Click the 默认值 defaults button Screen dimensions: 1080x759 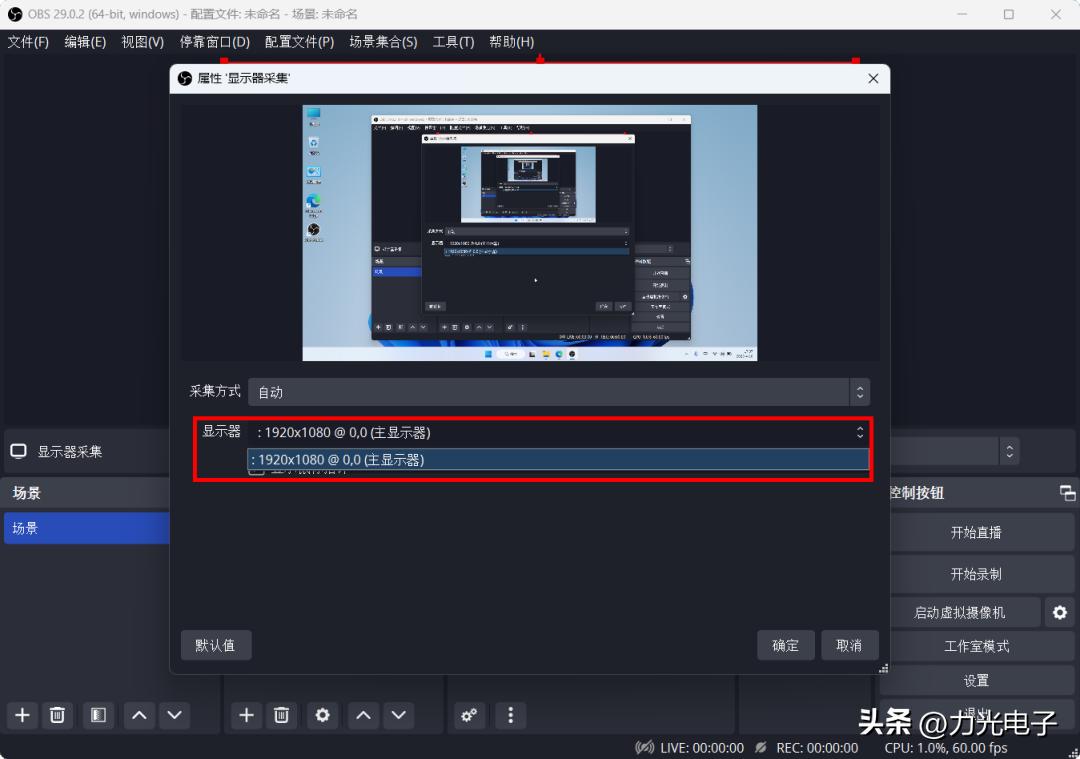215,645
